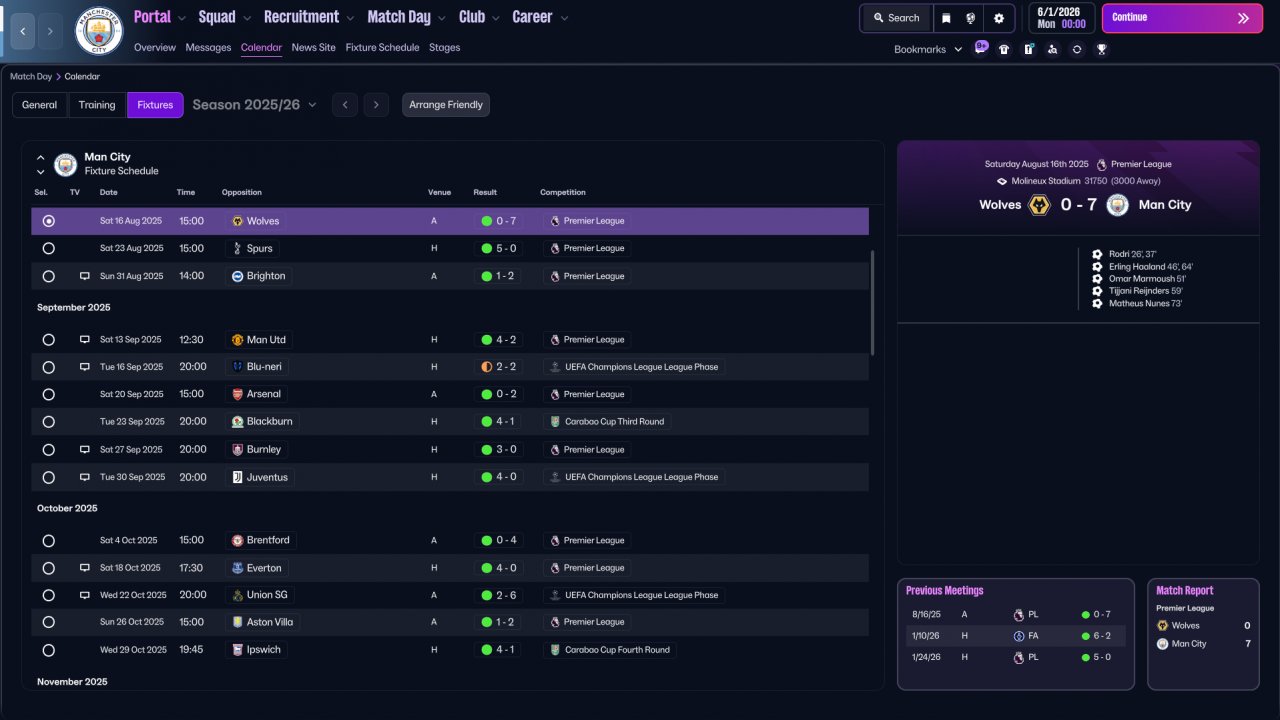Open the settings gear icon
The image size is (1280, 720).
point(999,18)
